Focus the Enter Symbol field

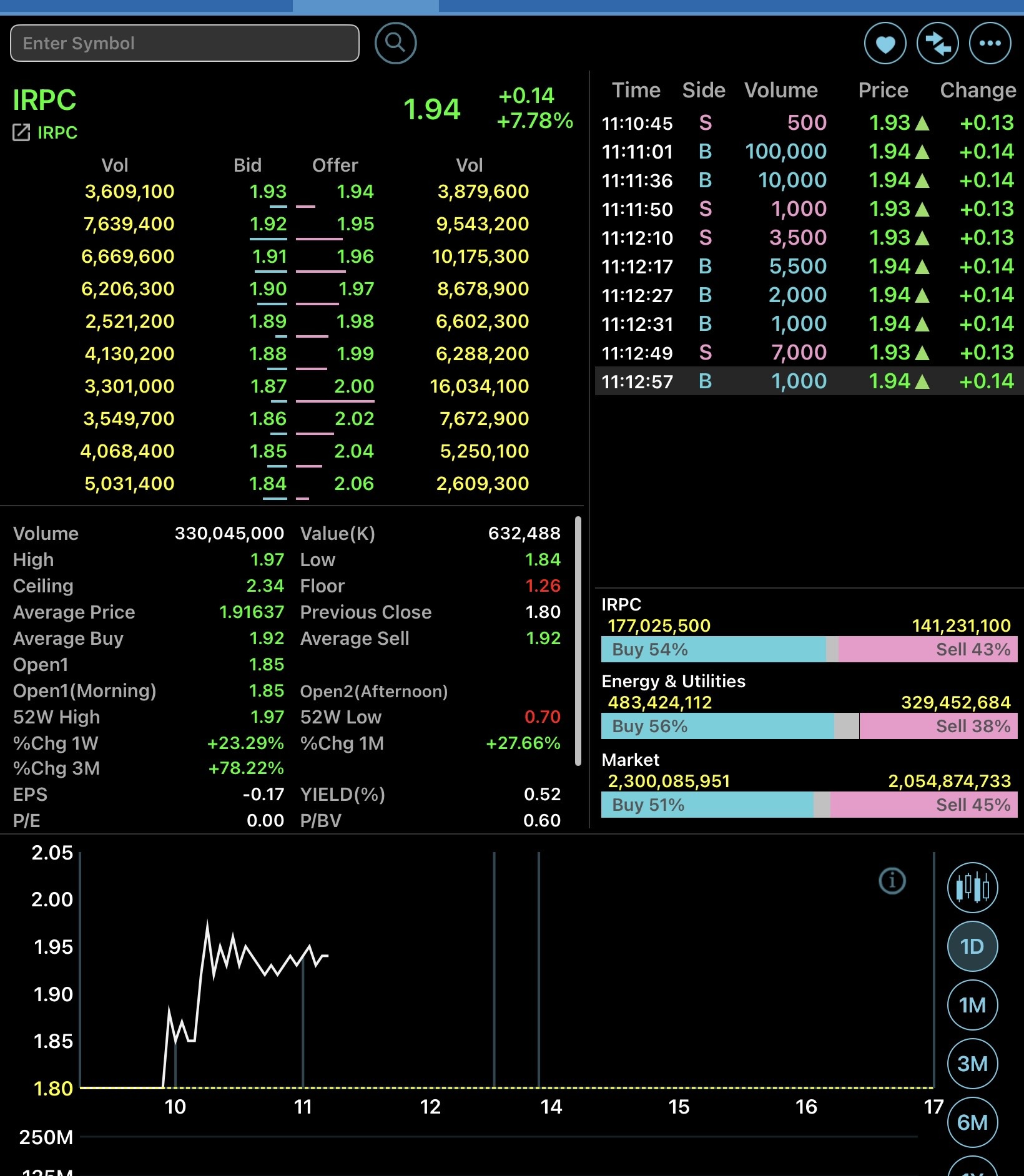tap(185, 43)
